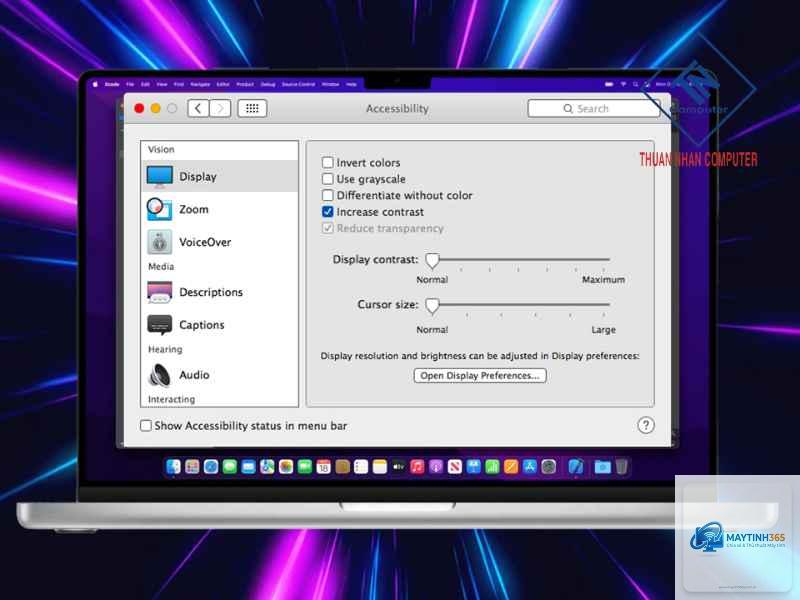
Task: Launch Safari from the Dock
Action: (211, 466)
